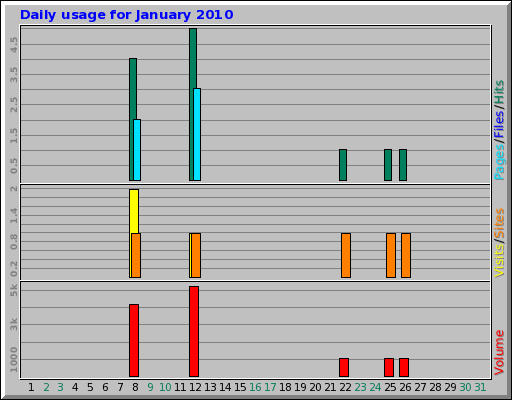Image resolution: width=512 pixels, height=400 pixels.
Task: Click the green Hits bar for day 26
Action: coord(403,165)
